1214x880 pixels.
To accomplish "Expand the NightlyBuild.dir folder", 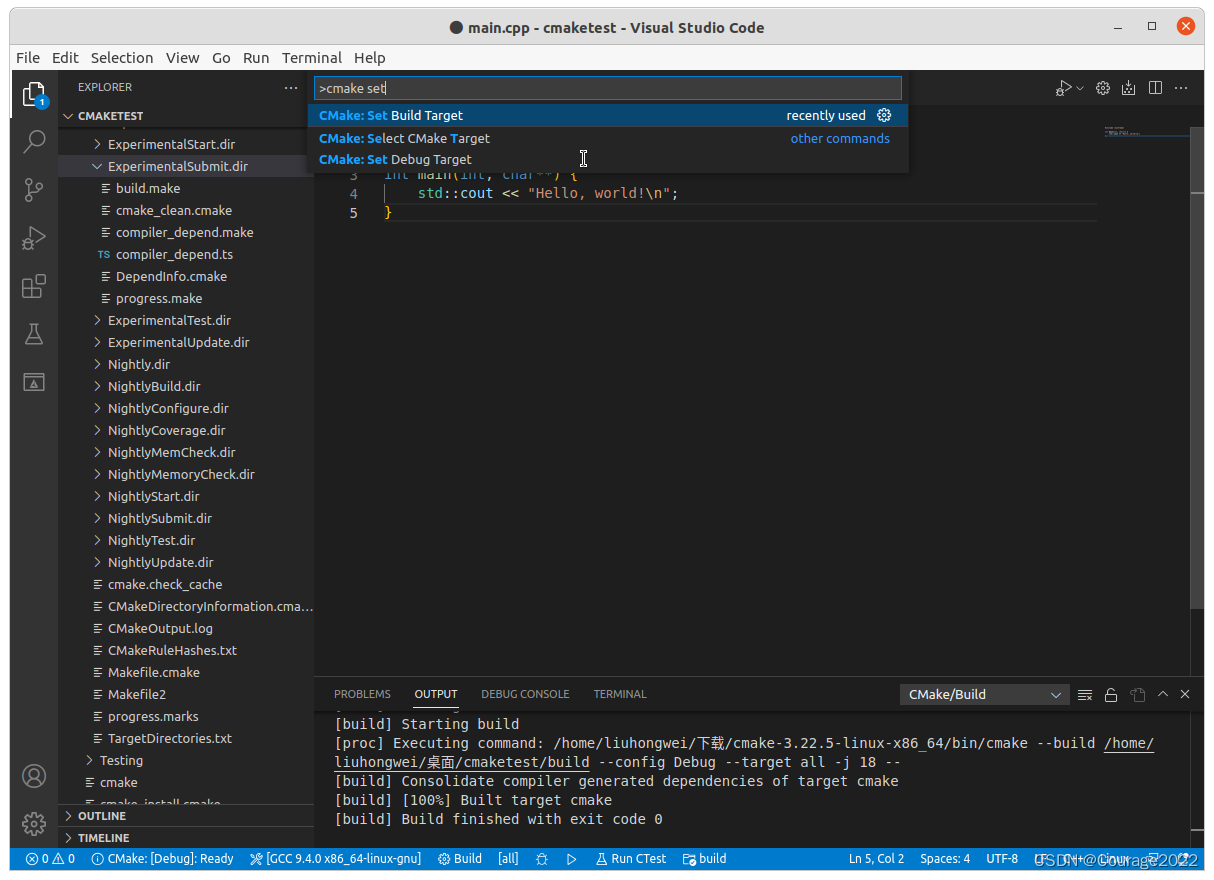I will (x=186, y=386).
